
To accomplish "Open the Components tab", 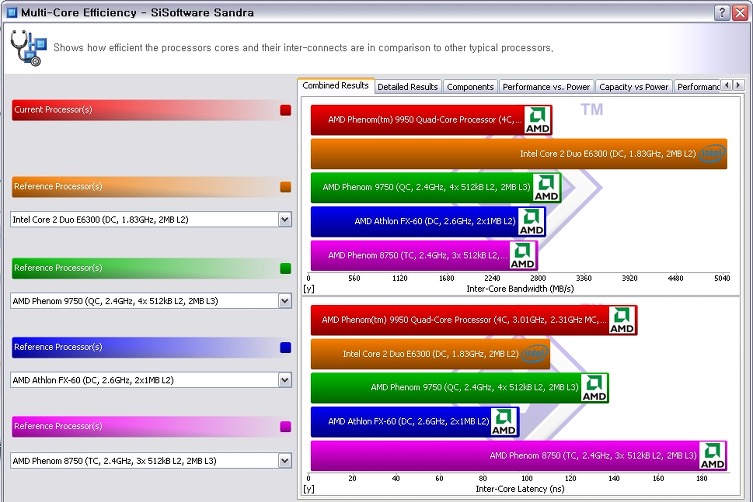I will (470, 86).
